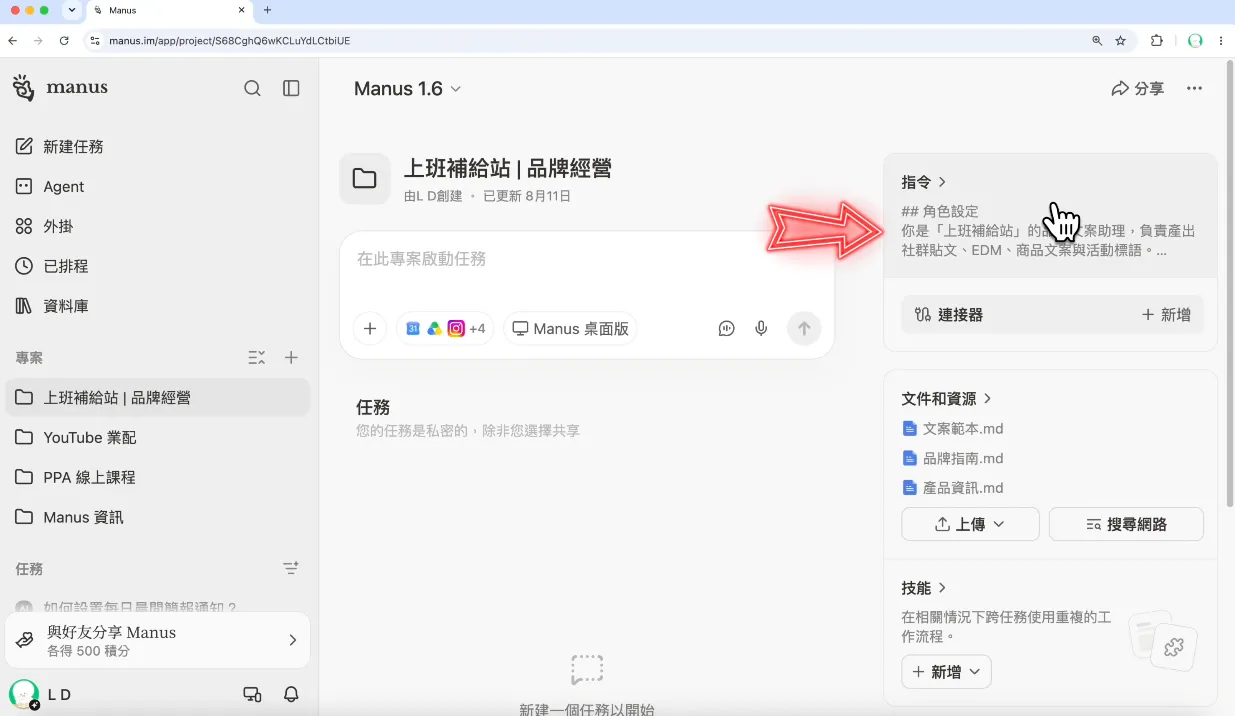Select project 上班補給站 | 品牌經營

(158, 397)
